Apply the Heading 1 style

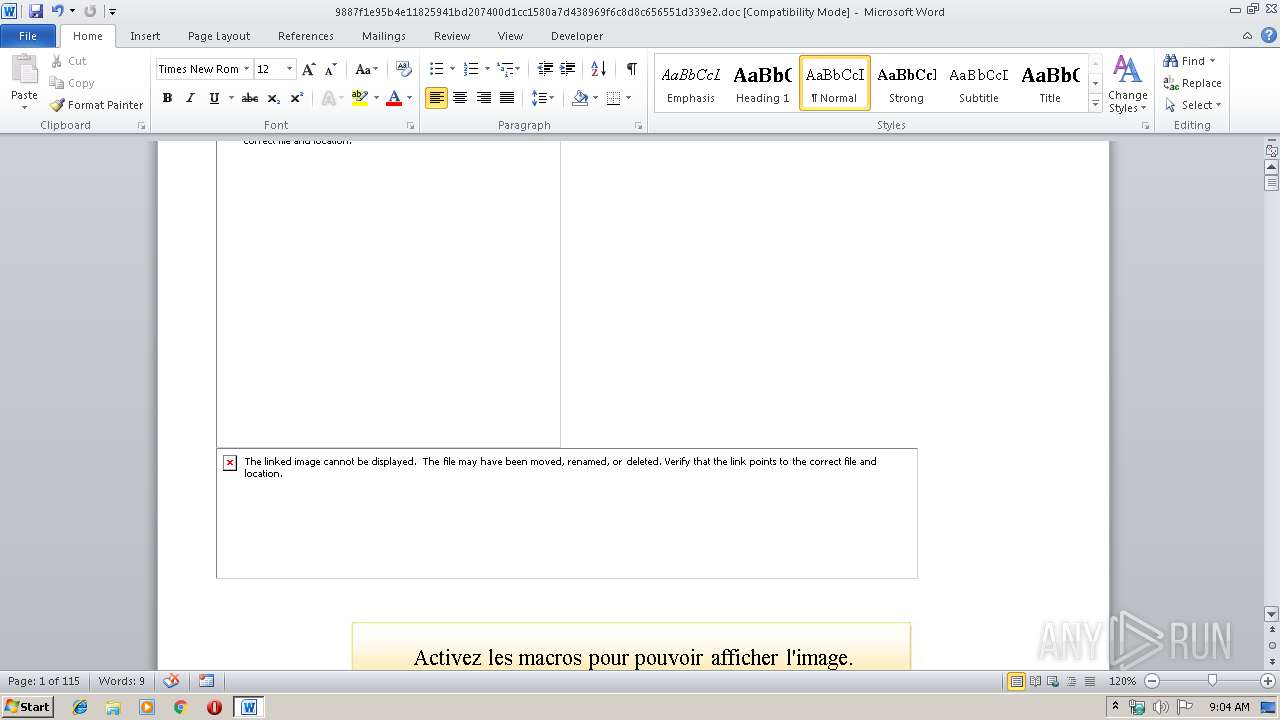click(763, 83)
